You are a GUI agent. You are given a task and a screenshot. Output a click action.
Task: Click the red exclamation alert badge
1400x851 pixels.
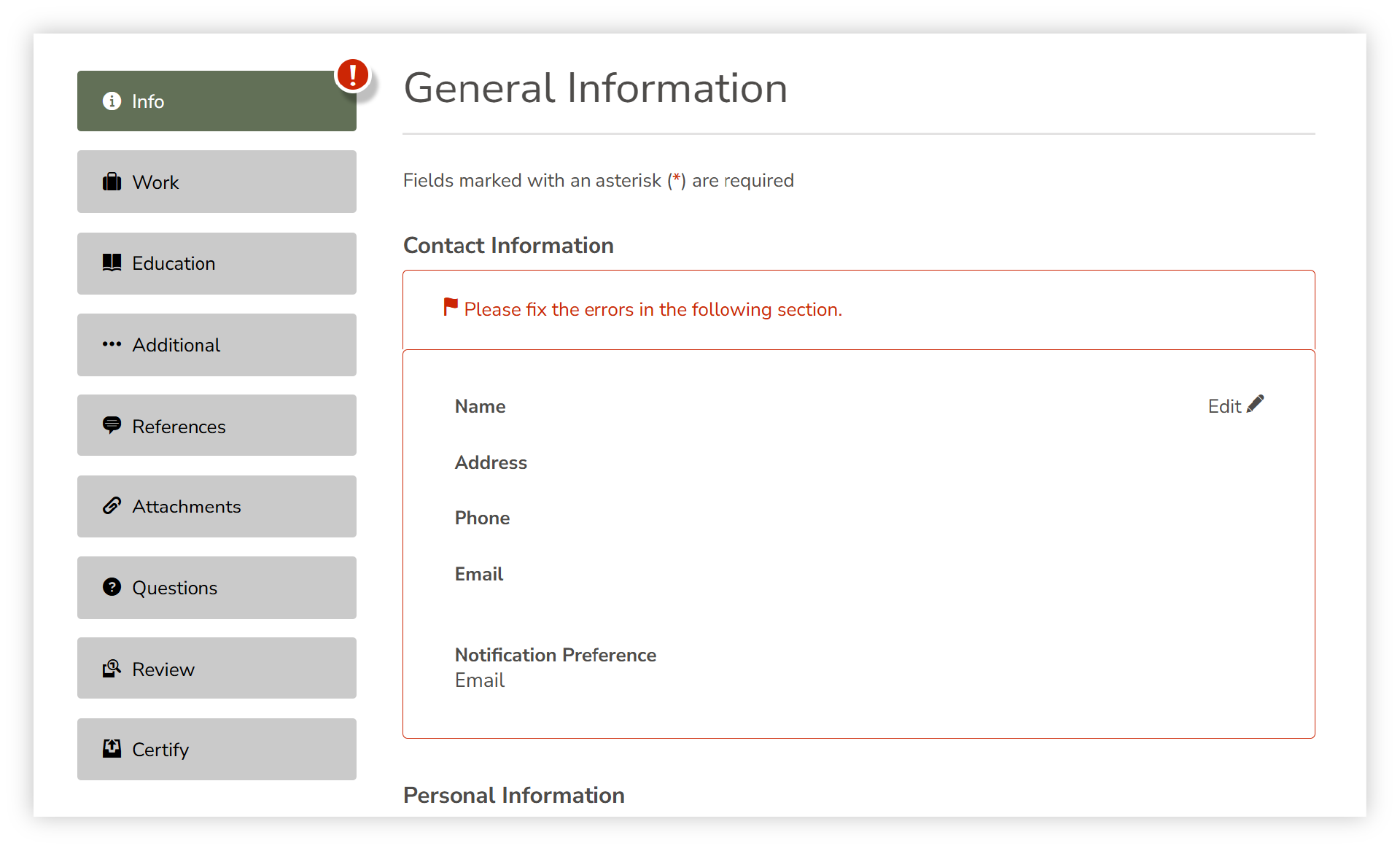coord(353,75)
